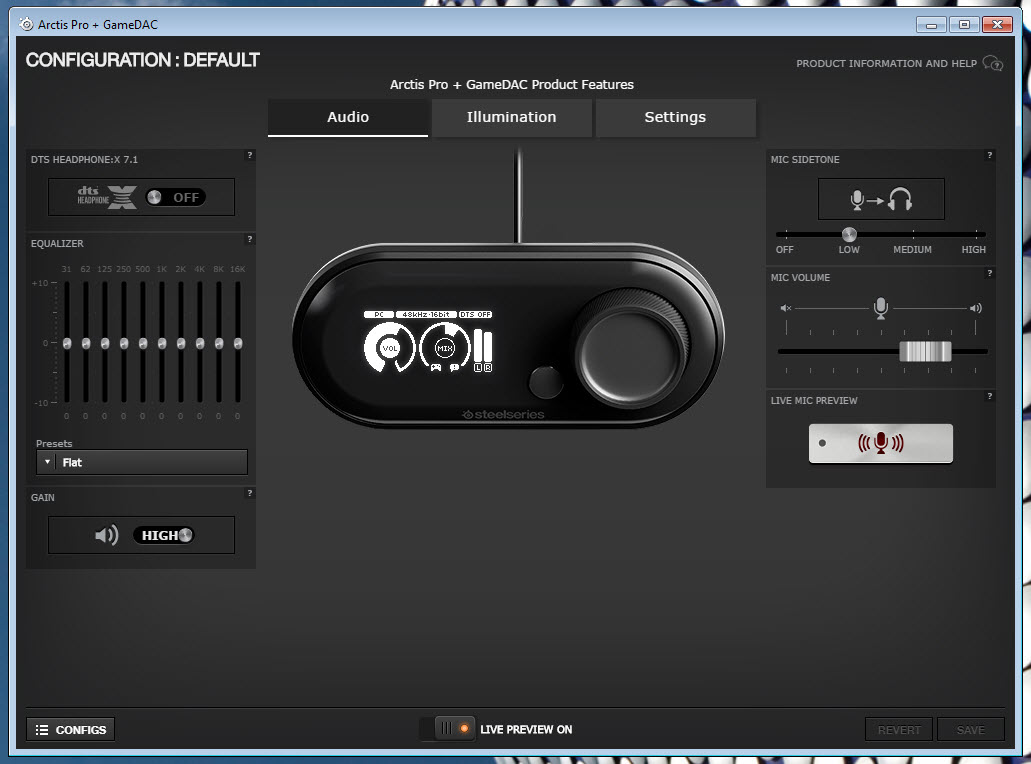Screen dimensions: 1031x764
Task: Click the 1K equalizer slider
Action: [x=162, y=343]
